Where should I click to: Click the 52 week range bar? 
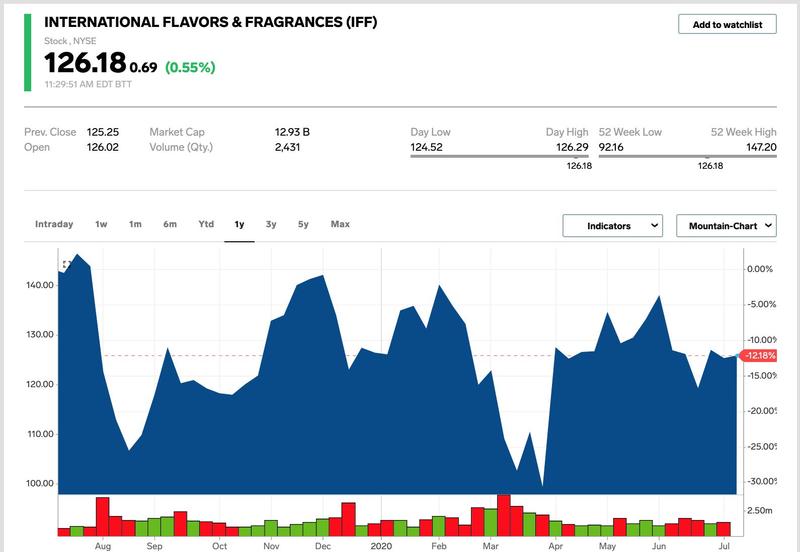click(x=687, y=156)
